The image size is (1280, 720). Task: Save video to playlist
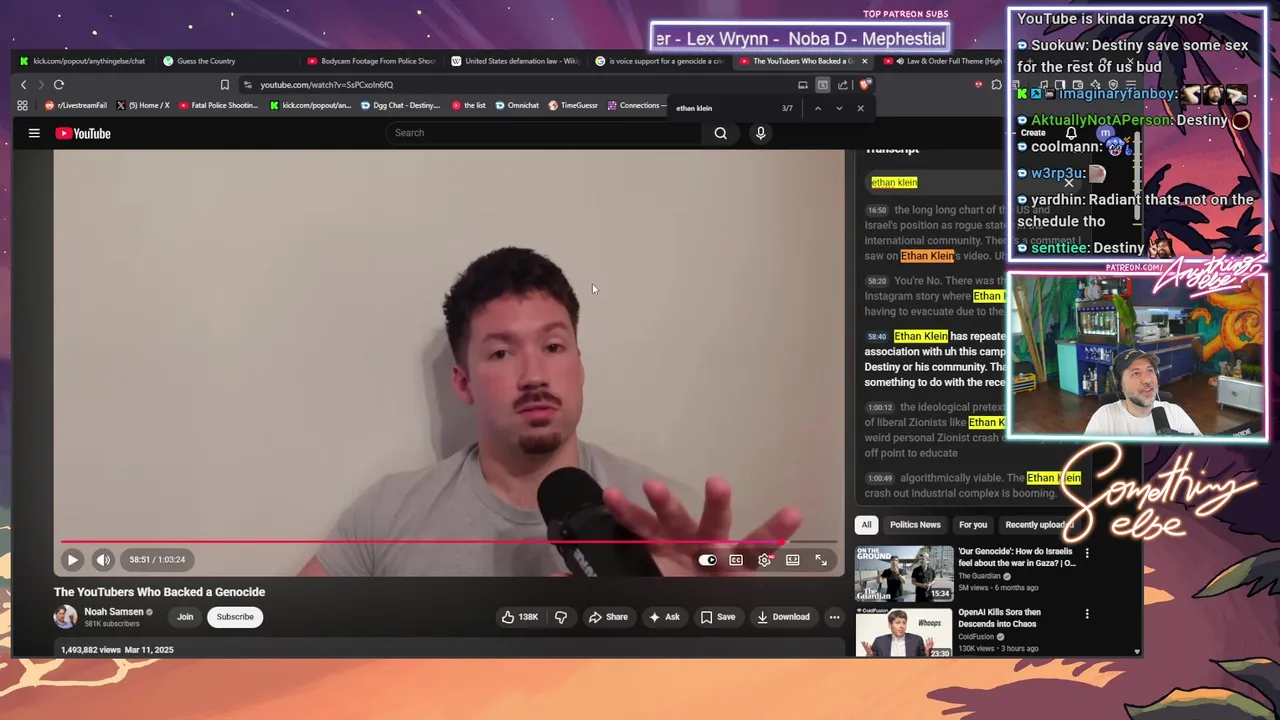(718, 617)
